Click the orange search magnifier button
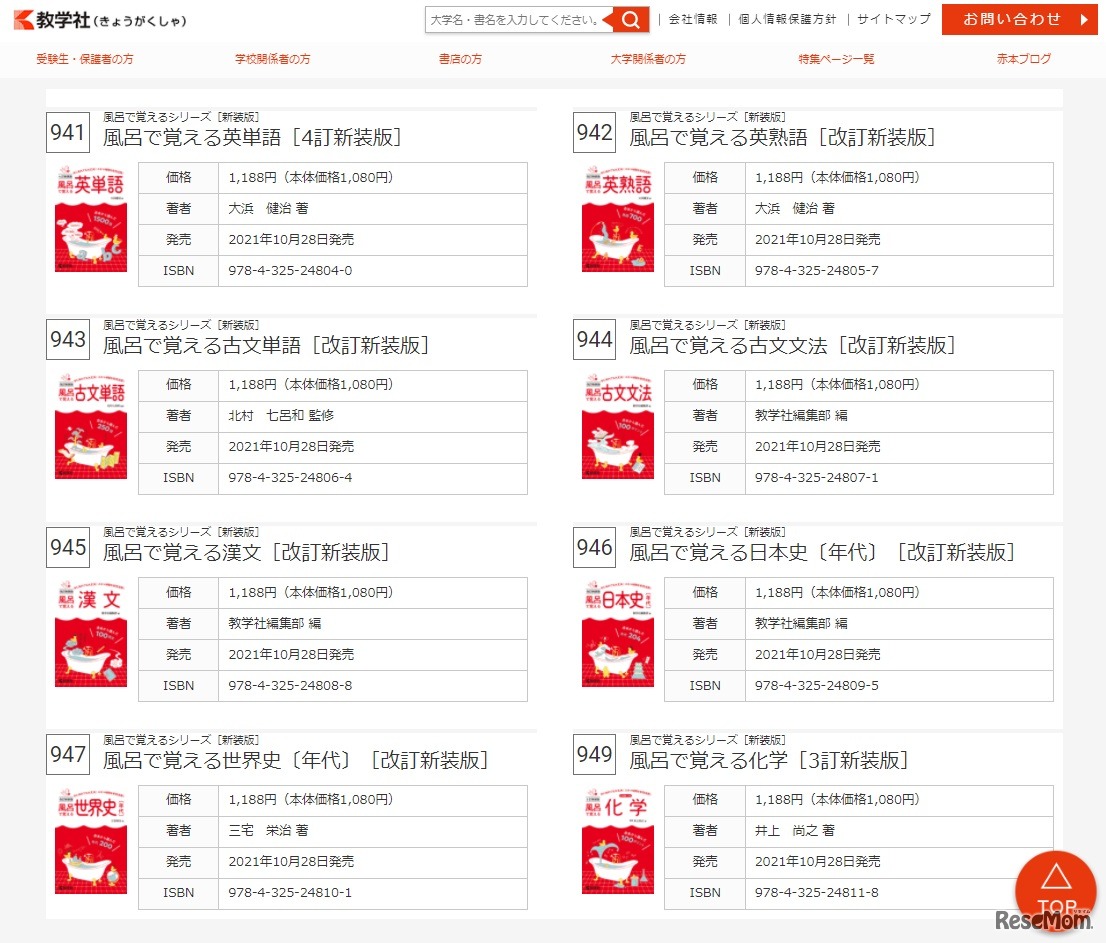 click(x=631, y=20)
